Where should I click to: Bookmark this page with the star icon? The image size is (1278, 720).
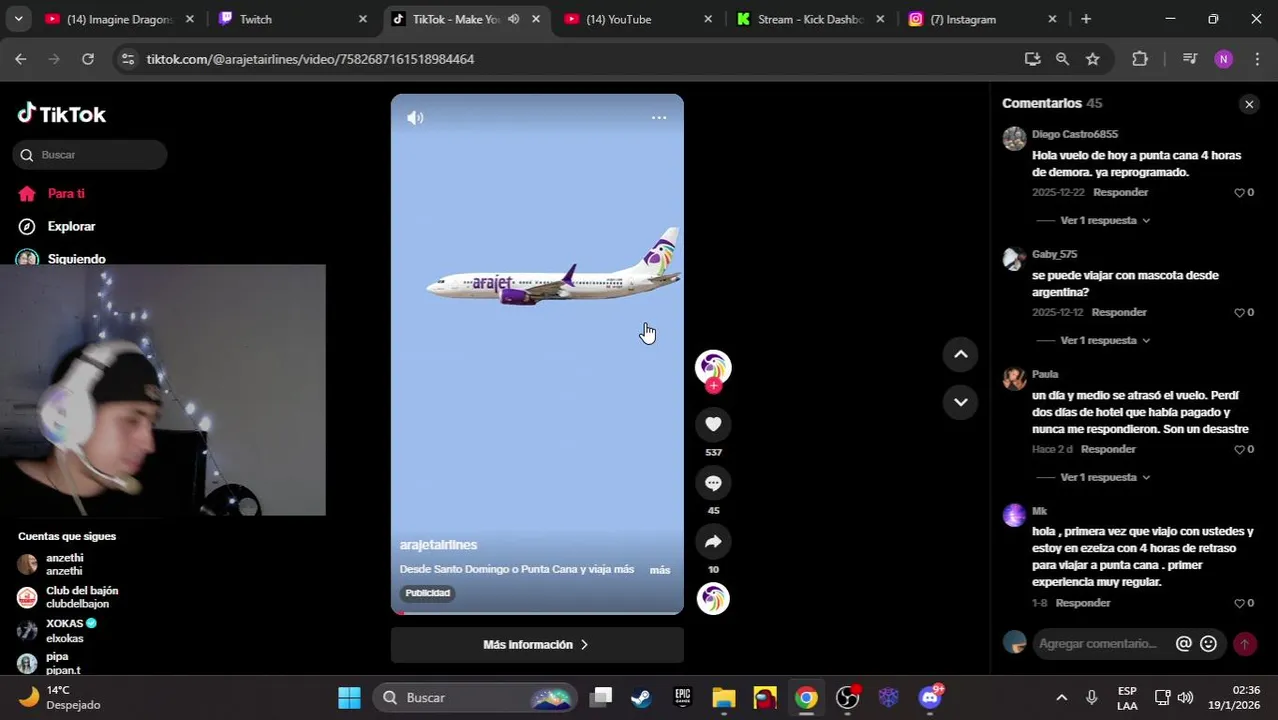click(x=1093, y=59)
